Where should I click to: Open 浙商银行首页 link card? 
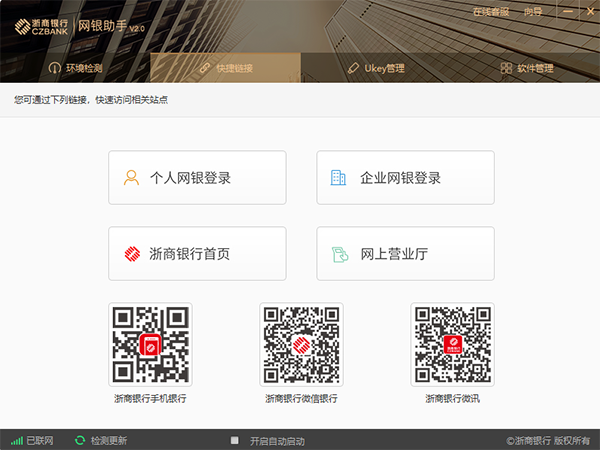tap(197, 253)
